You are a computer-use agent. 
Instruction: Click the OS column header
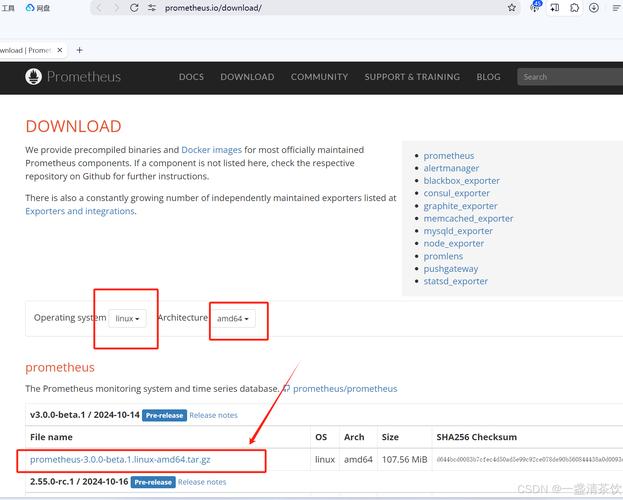[321, 437]
